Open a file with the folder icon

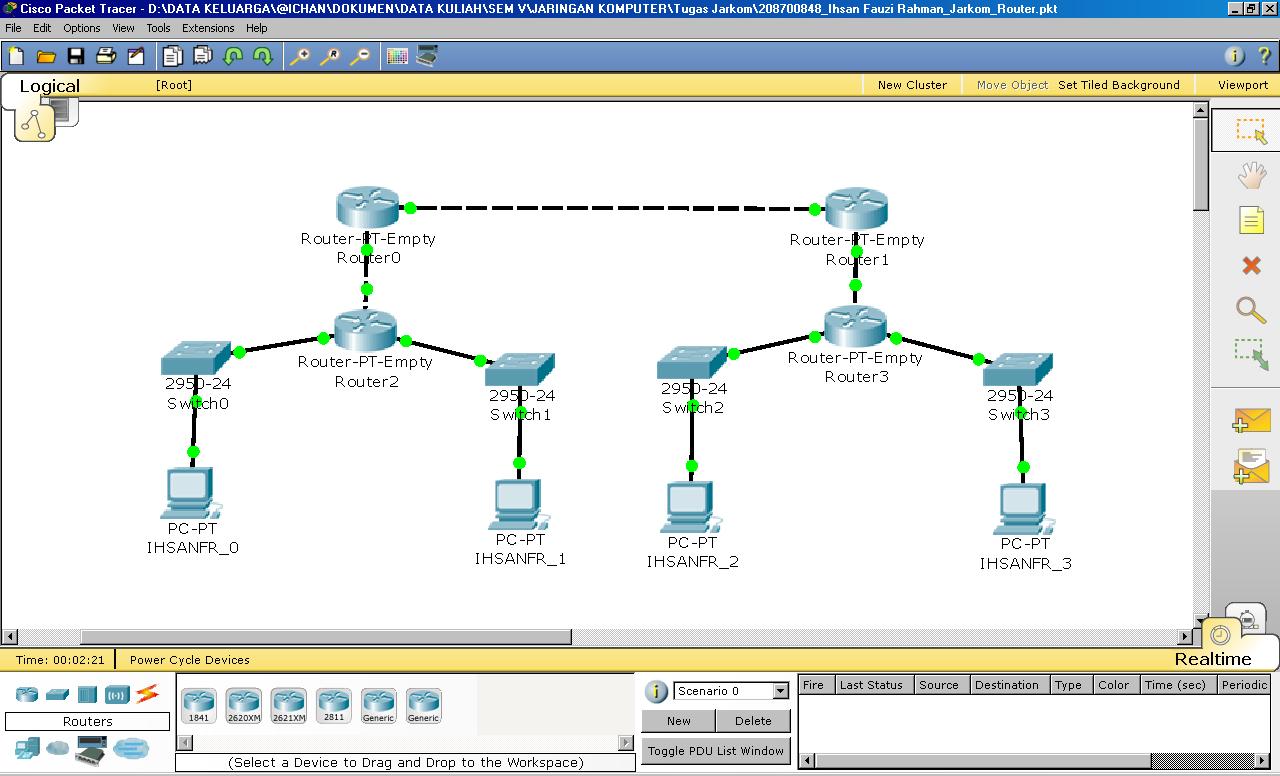pyautogui.click(x=46, y=56)
